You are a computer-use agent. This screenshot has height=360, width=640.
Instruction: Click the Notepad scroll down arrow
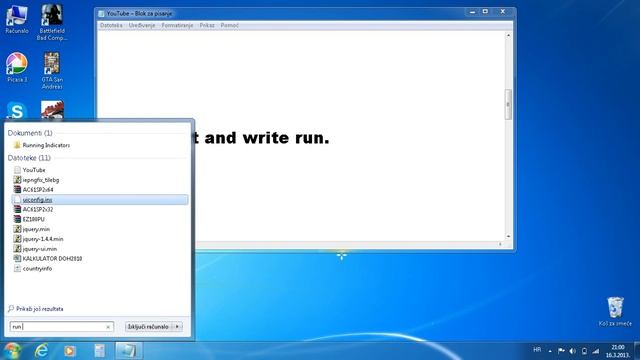[508, 236]
